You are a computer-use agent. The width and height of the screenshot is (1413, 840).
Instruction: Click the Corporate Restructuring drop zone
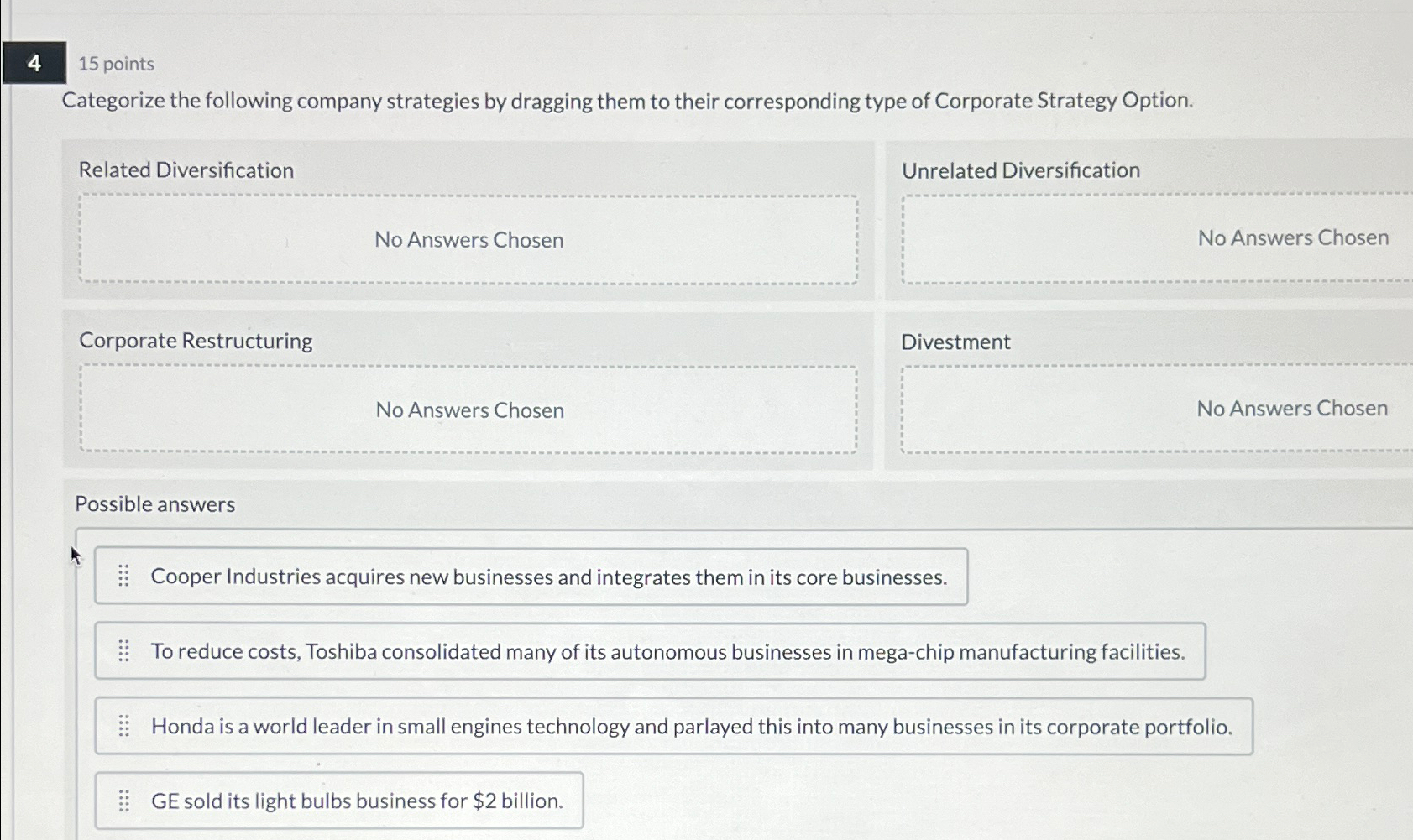(468, 410)
